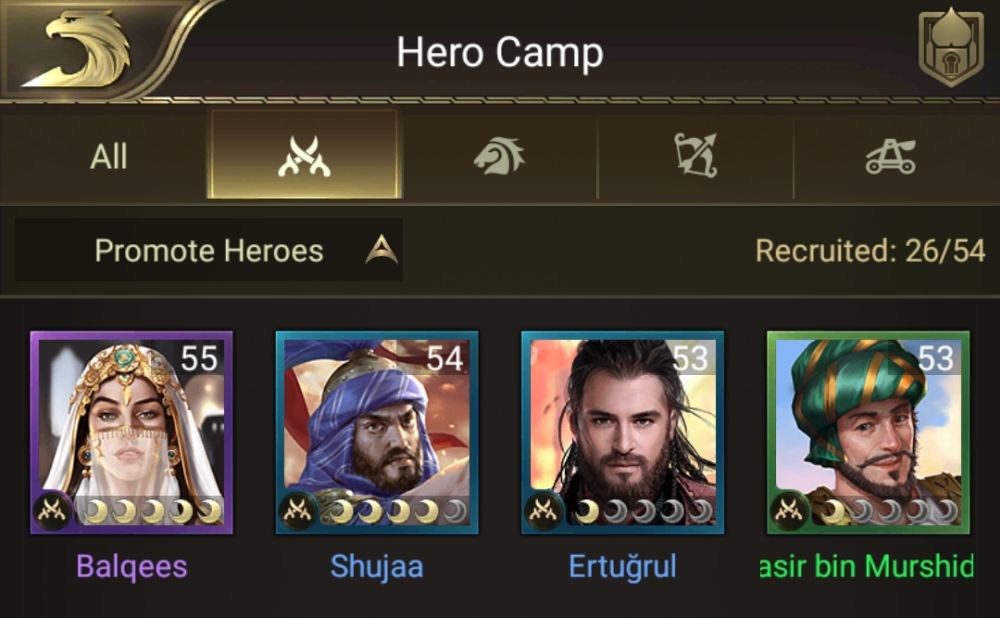The image size is (1000, 618).
Task: Switch to the bow archer tab
Action: pos(696,155)
